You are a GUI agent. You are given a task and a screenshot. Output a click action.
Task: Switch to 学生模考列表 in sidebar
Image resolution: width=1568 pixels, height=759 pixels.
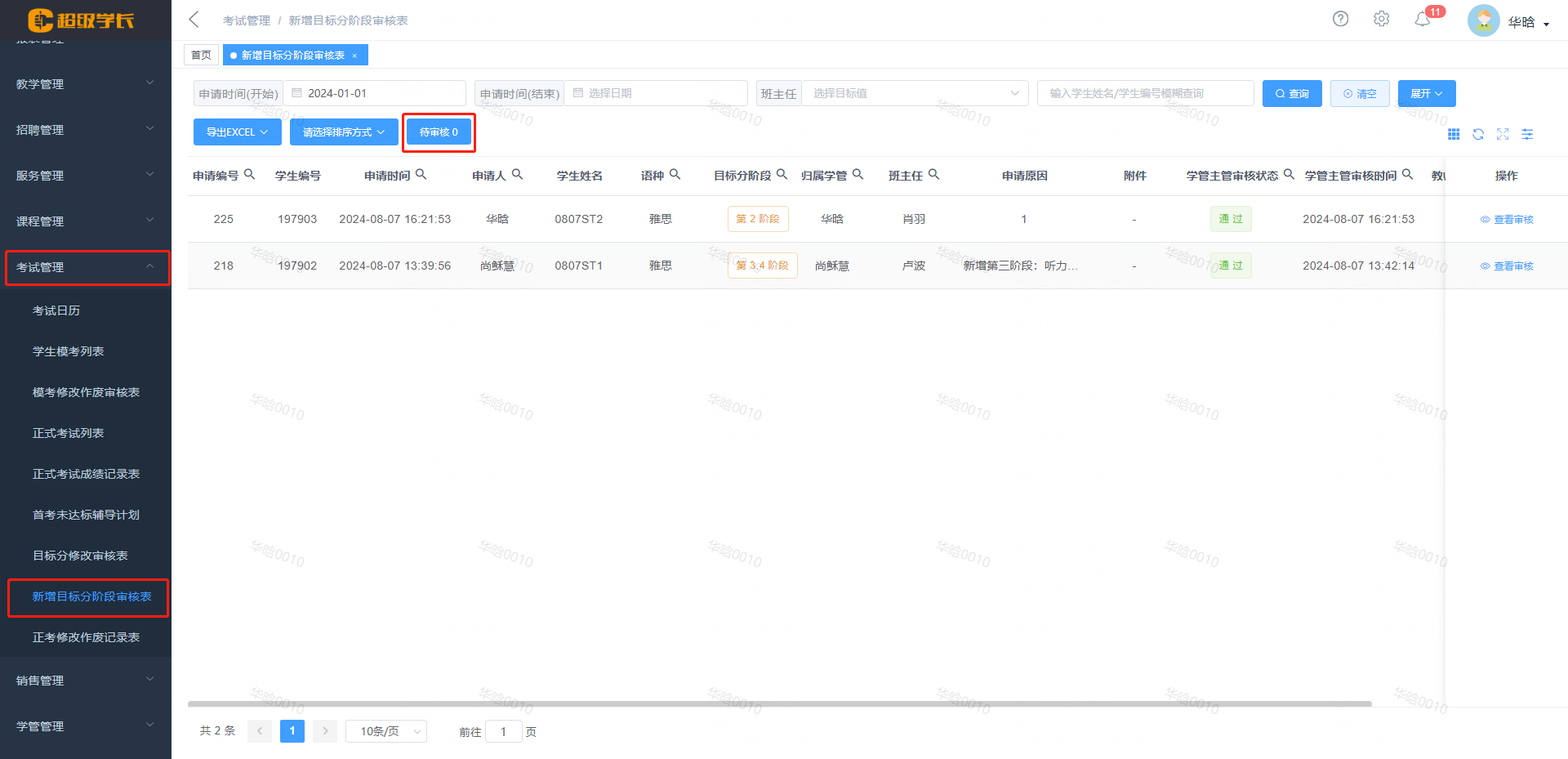pos(68,350)
